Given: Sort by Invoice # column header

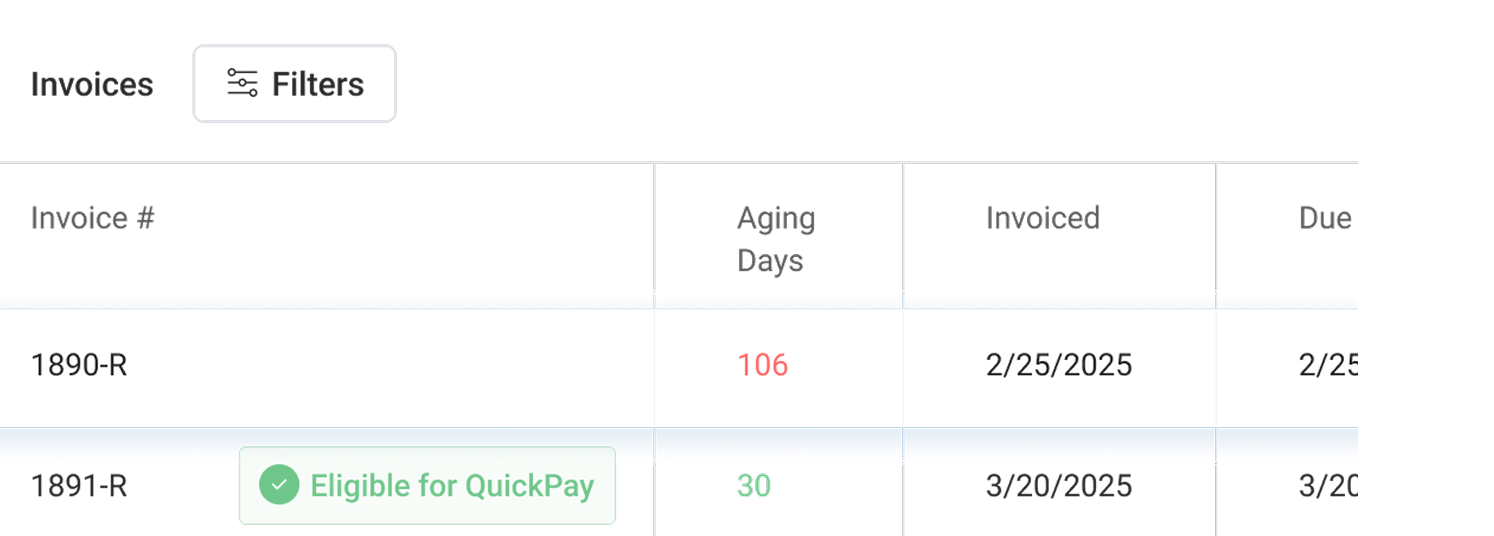Looking at the screenshot, I should pos(93,218).
